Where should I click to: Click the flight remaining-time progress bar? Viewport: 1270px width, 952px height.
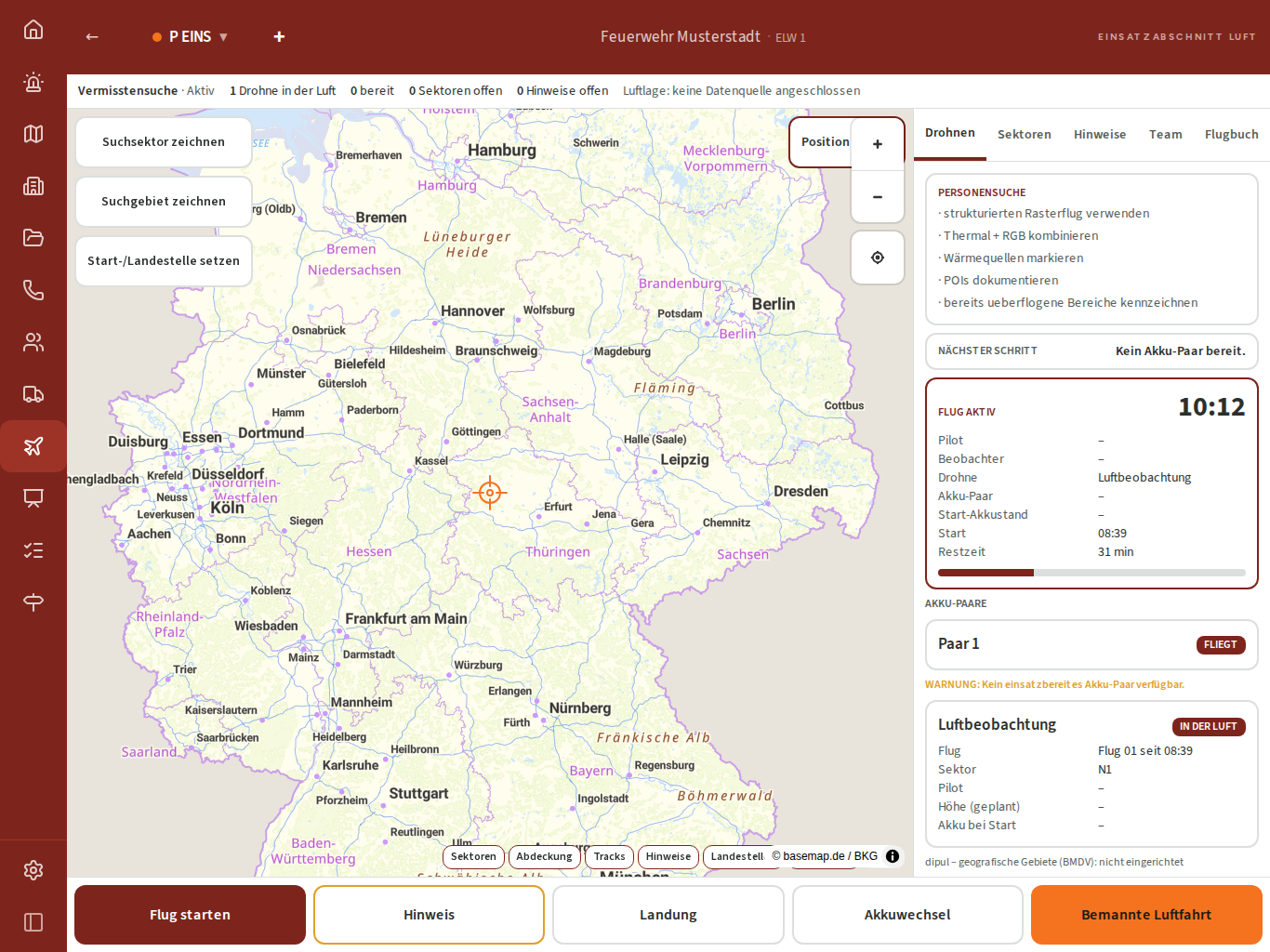click(1091, 573)
